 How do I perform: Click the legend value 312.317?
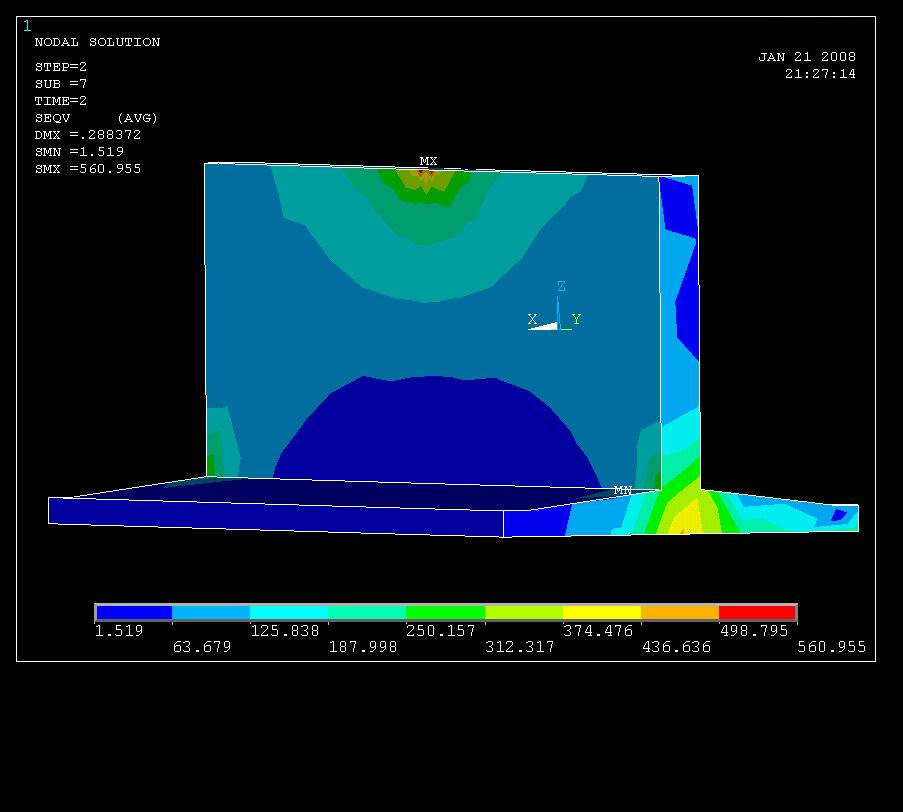pyautogui.click(x=519, y=647)
